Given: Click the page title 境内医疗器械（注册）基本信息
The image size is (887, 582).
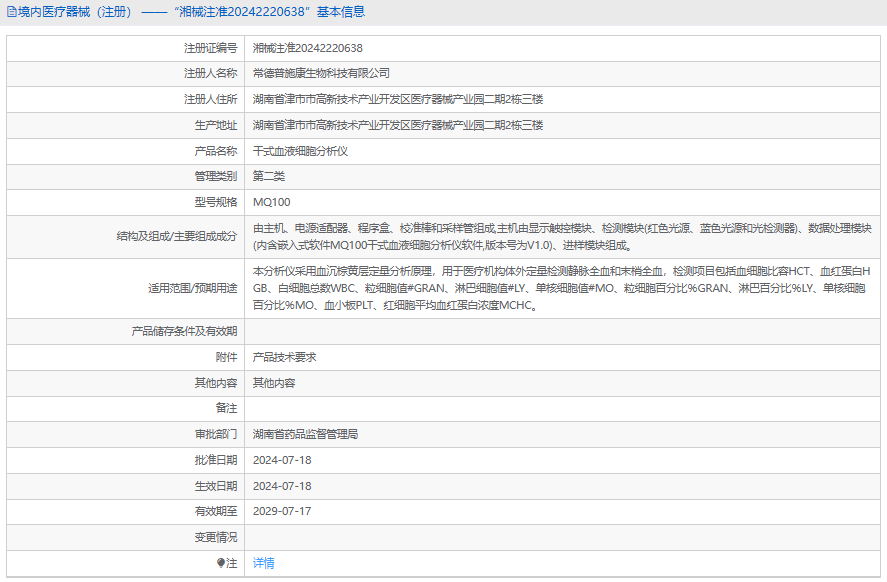Looking at the screenshot, I should pos(186,12).
